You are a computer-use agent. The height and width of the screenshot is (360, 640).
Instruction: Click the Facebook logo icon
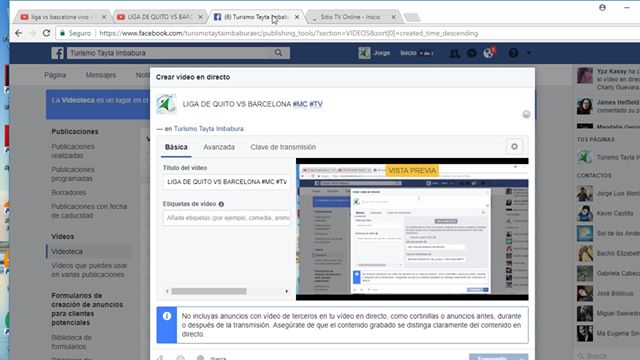point(57,53)
